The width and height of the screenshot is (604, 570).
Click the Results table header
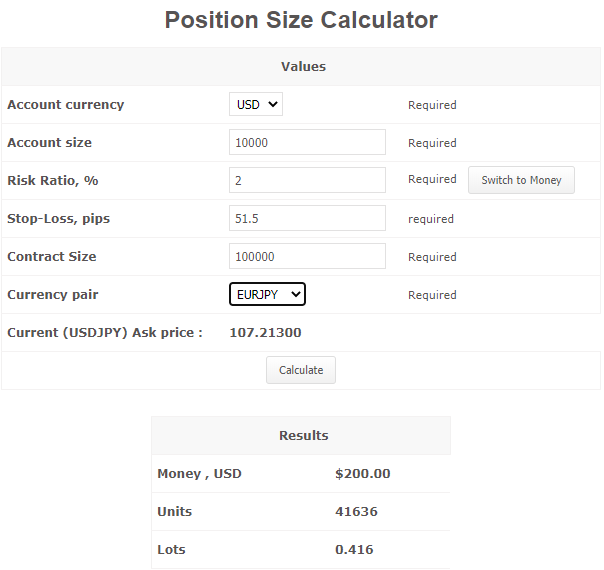[303, 435]
